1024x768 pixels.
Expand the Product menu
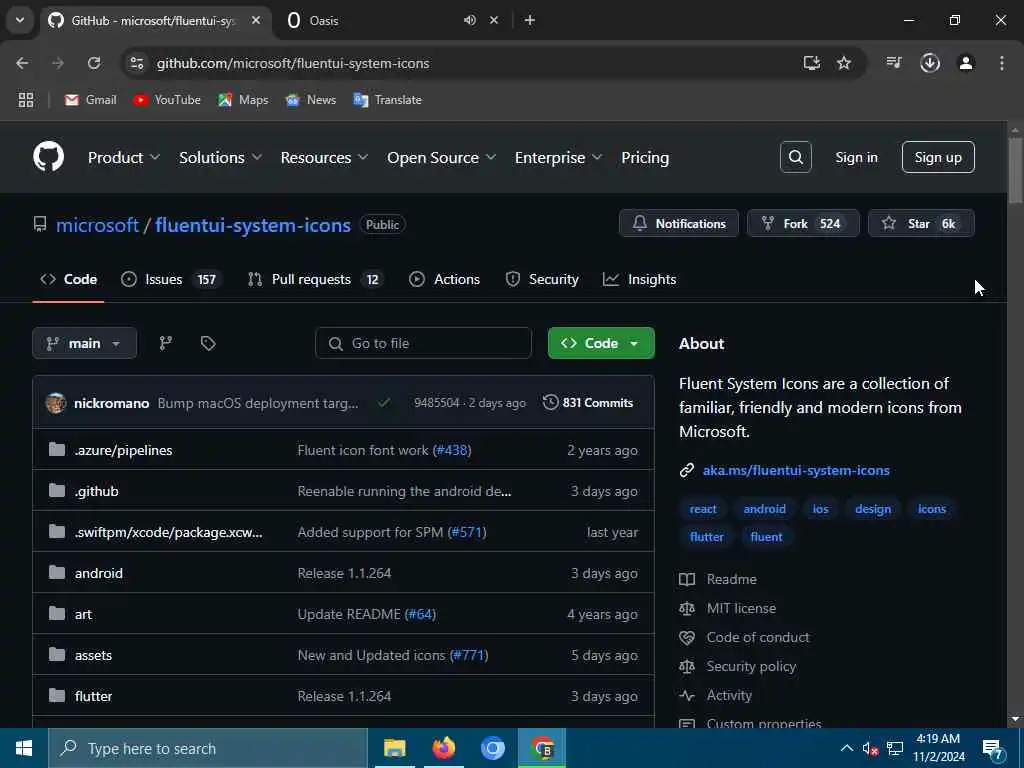pyautogui.click(x=124, y=157)
